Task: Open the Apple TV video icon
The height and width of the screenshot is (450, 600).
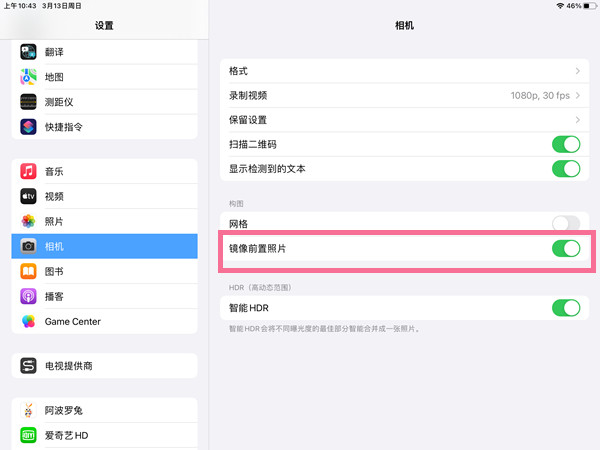Action: pos(29,197)
